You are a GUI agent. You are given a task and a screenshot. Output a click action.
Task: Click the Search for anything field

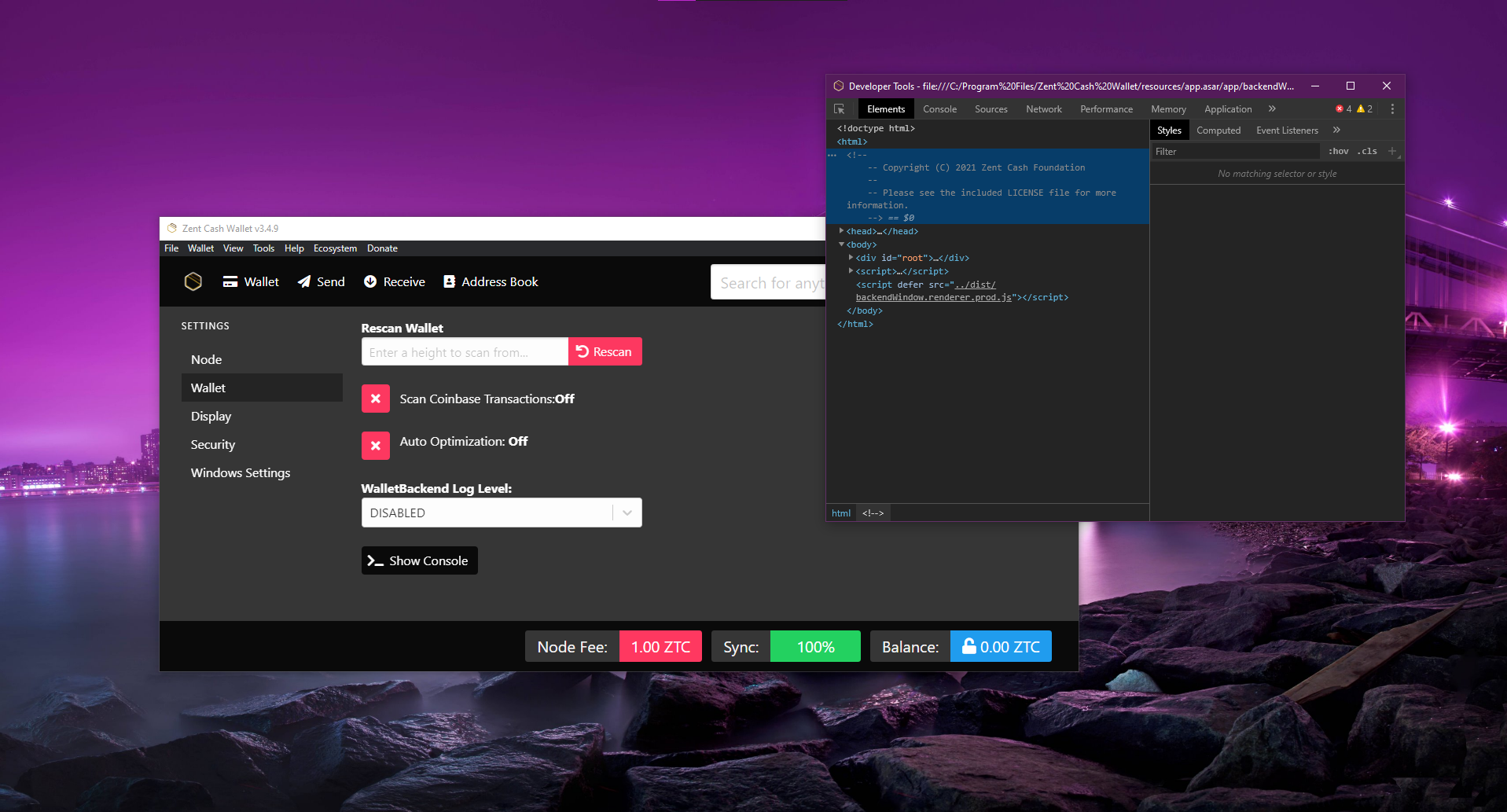tap(769, 282)
